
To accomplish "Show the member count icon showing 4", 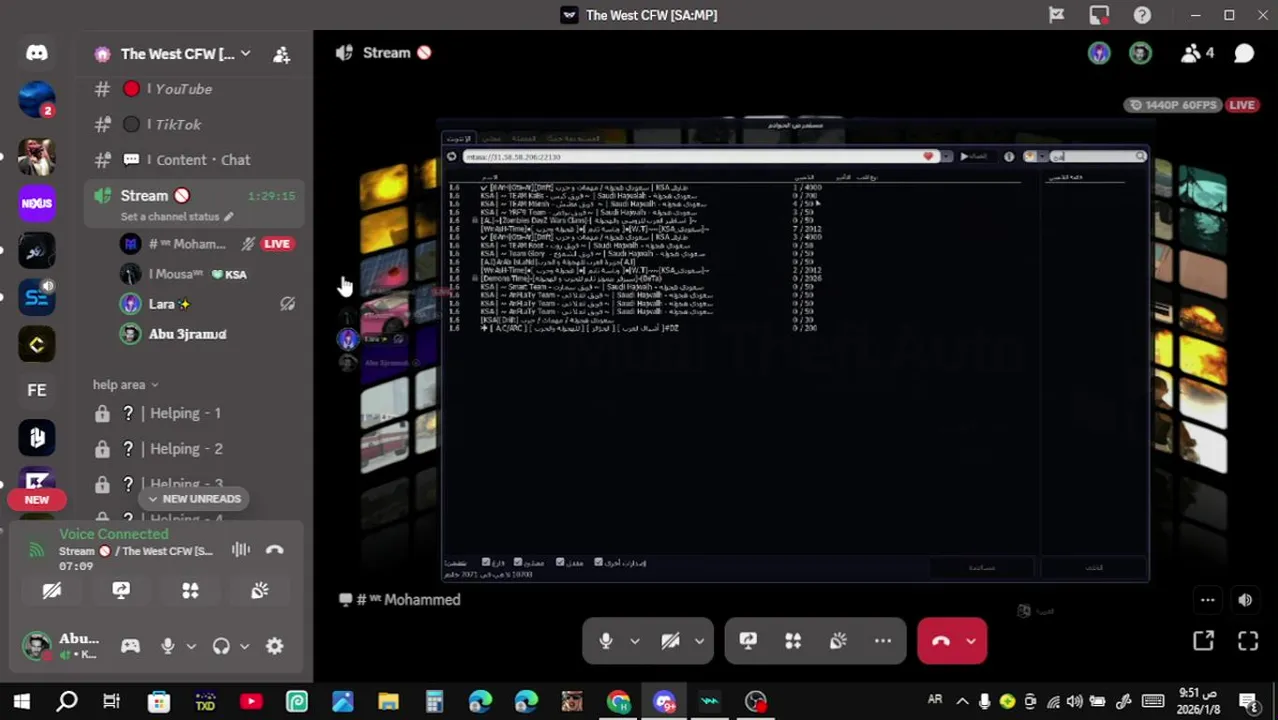I will point(1197,53).
